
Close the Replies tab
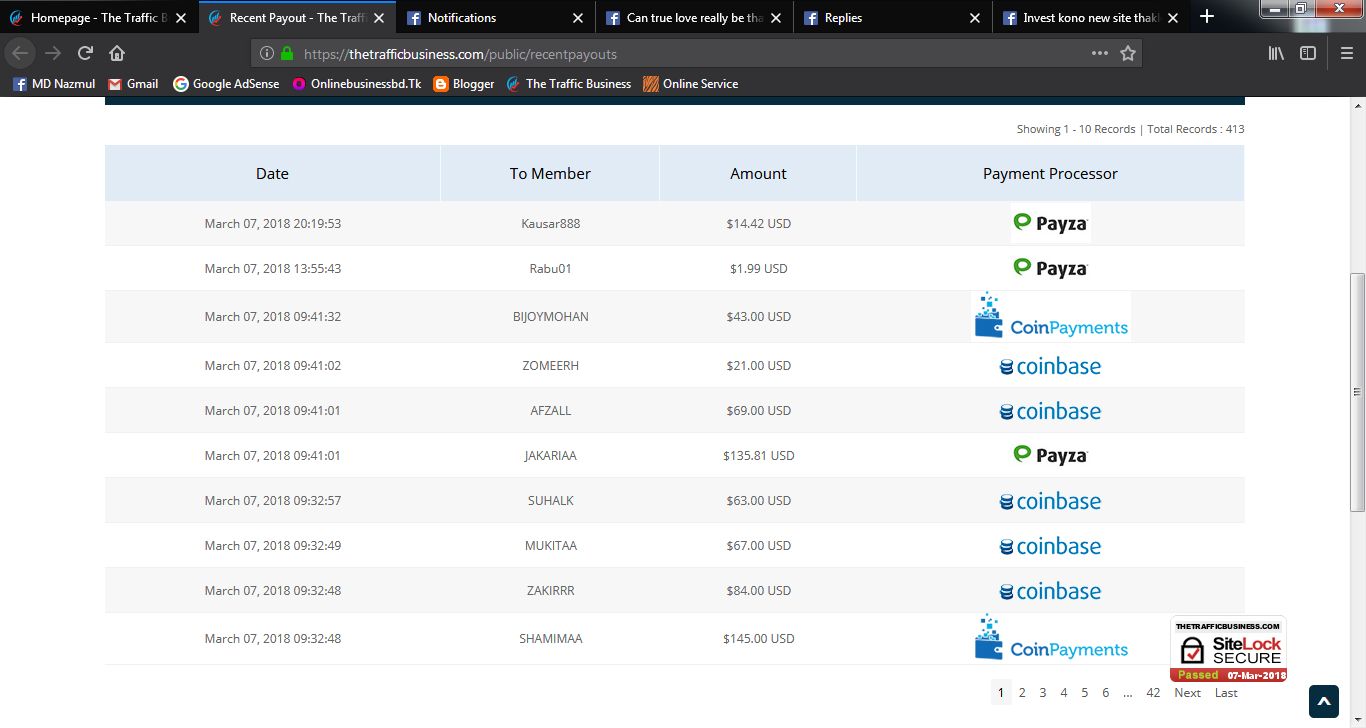coord(975,18)
